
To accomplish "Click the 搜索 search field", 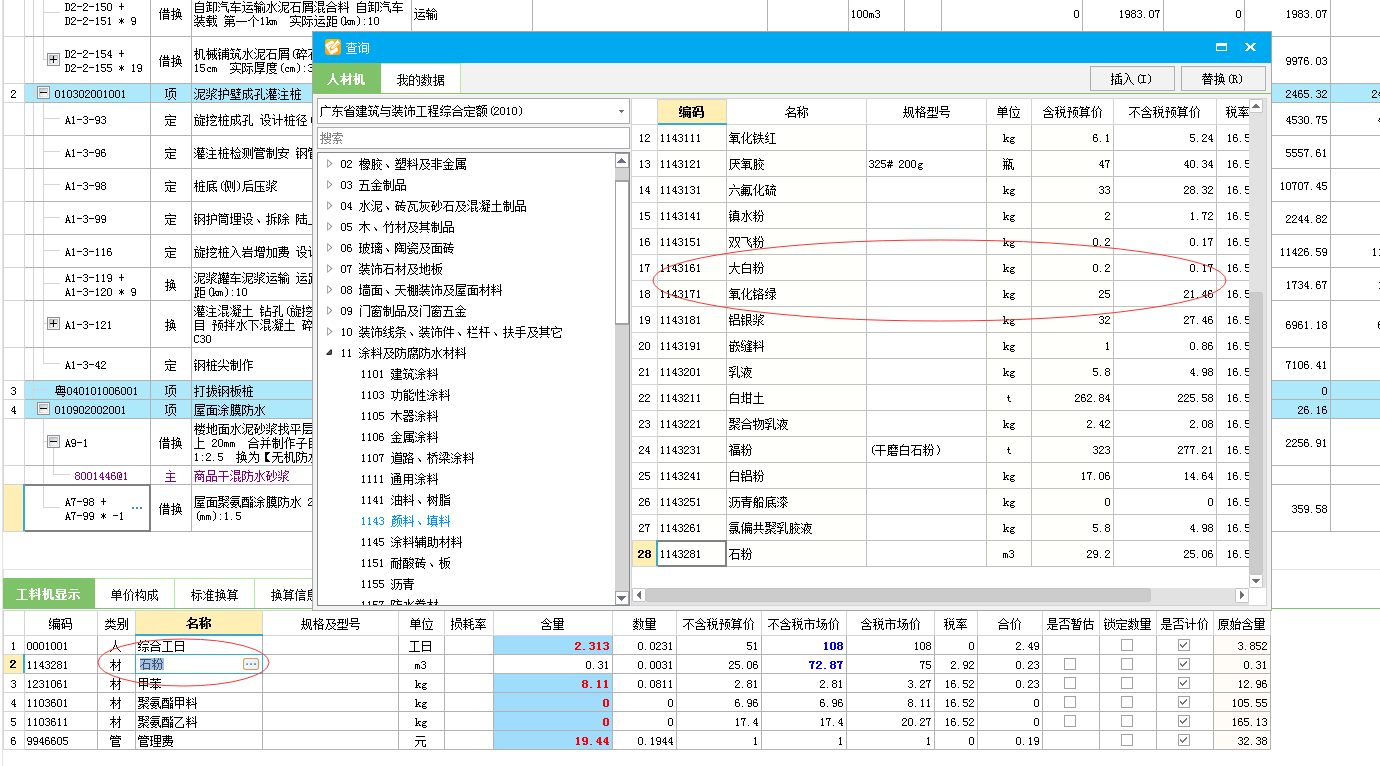I will click(x=472, y=138).
